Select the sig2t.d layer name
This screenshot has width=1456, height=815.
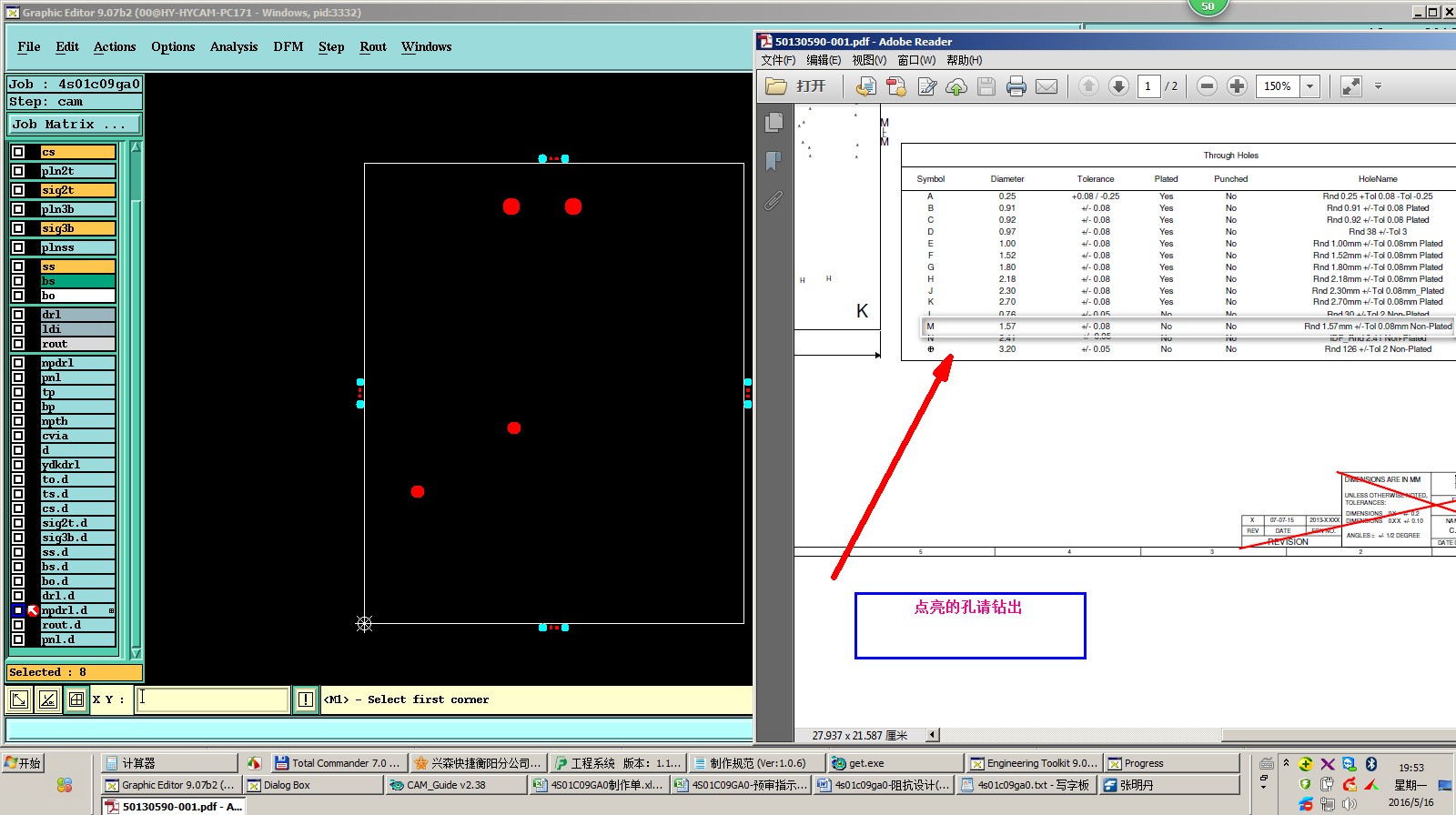click(x=77, y=523)
